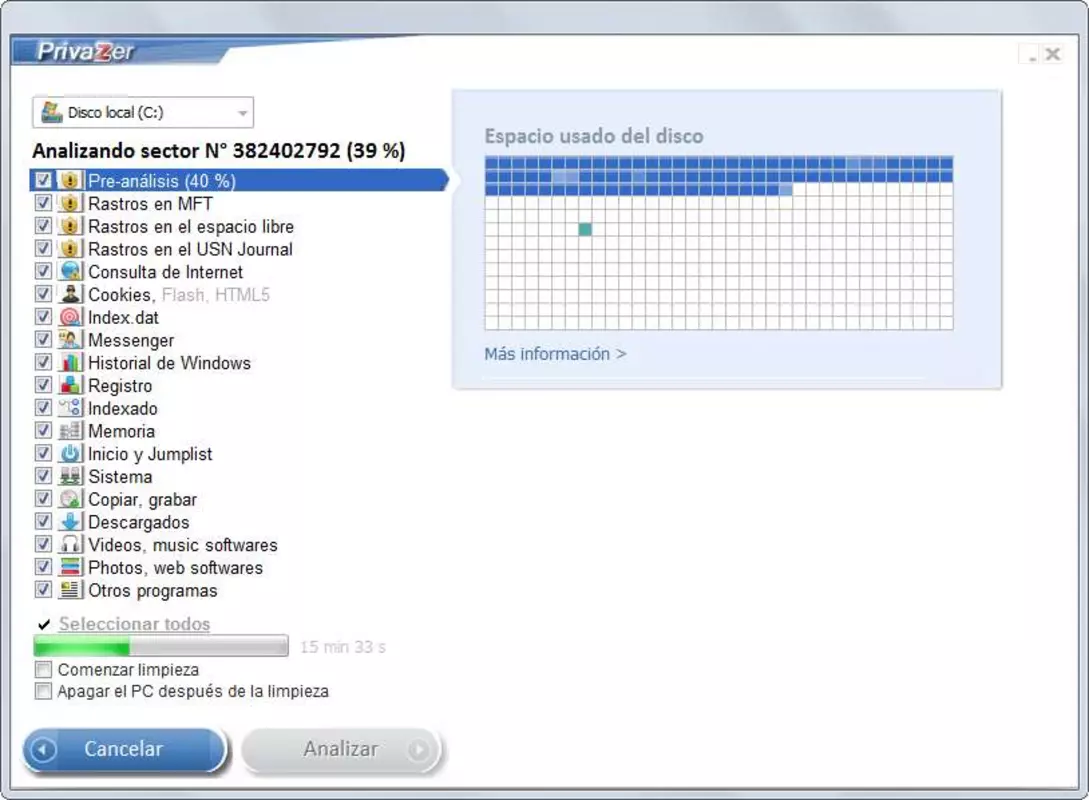Open the Más información link
Viewport: 1089px width, 800px height.
555,354
